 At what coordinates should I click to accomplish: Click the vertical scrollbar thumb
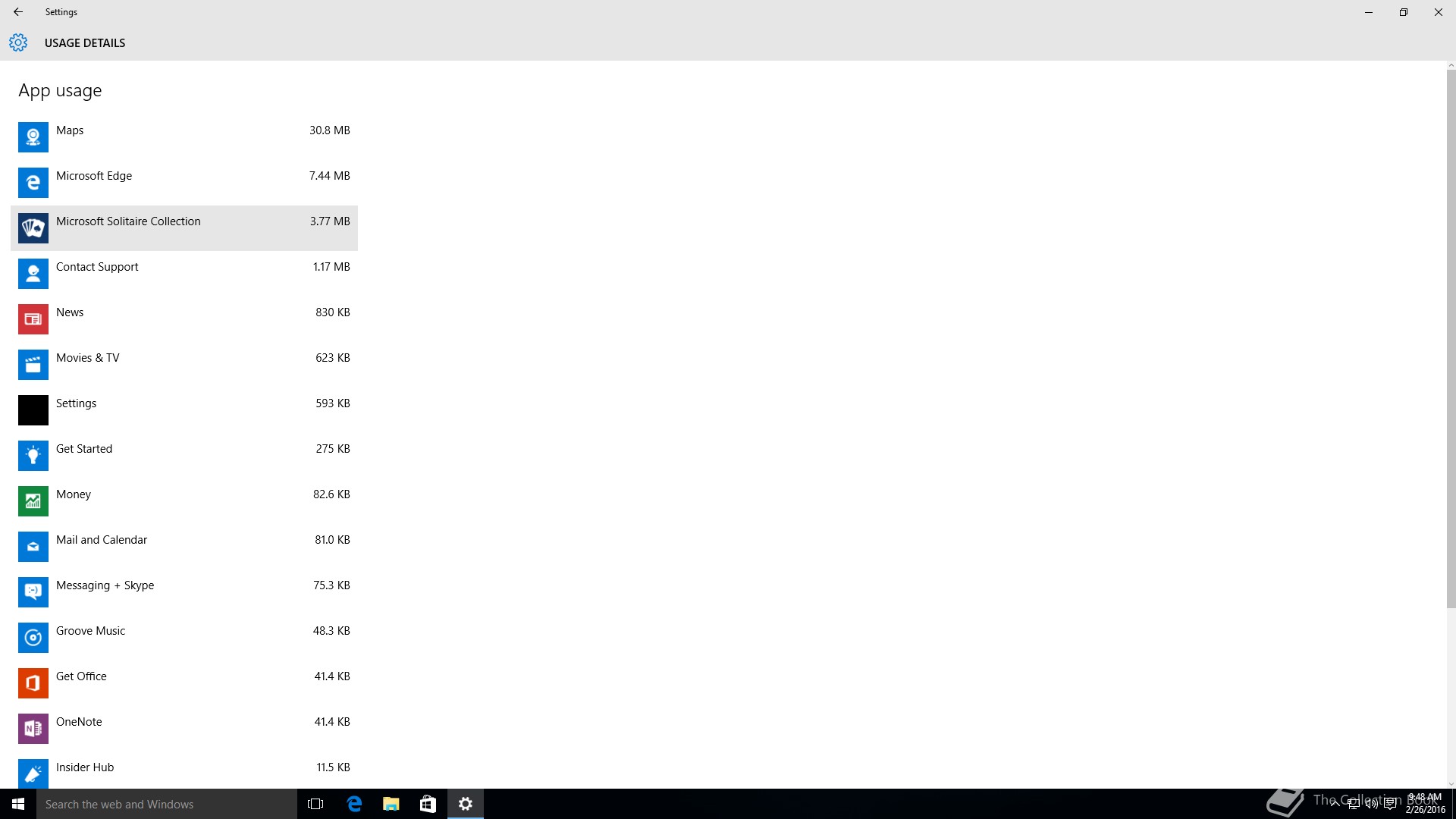click(x=1451, y=340)
